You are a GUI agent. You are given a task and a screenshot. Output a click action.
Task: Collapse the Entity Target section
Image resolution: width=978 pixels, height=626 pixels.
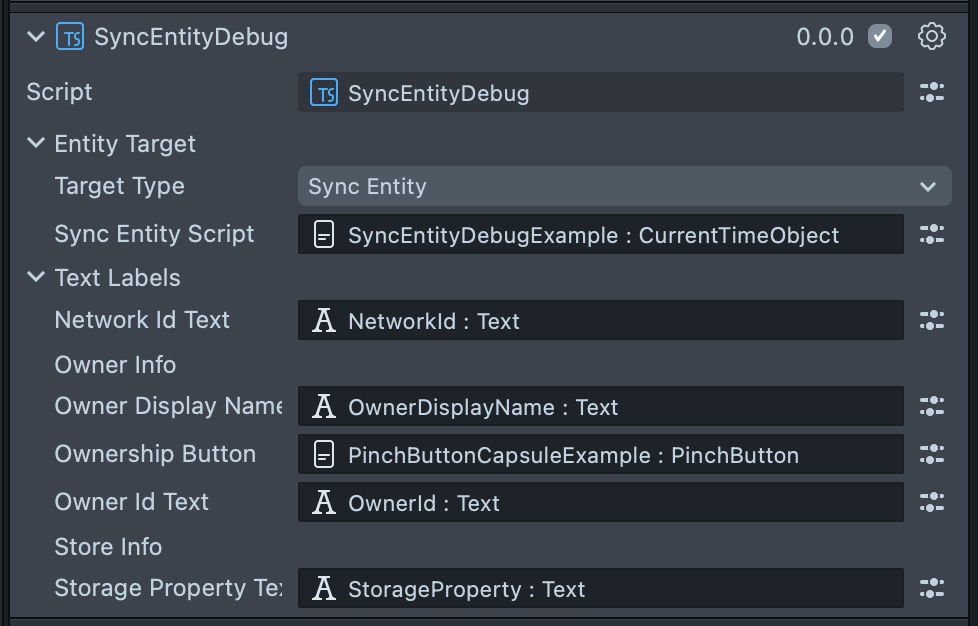click(36, 144)
